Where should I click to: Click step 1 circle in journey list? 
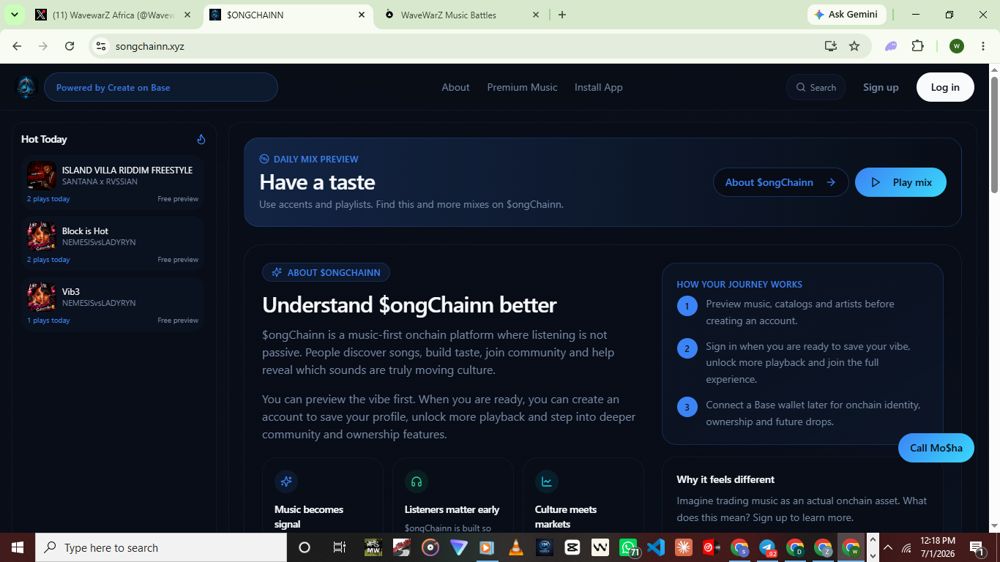click(687, 306)
